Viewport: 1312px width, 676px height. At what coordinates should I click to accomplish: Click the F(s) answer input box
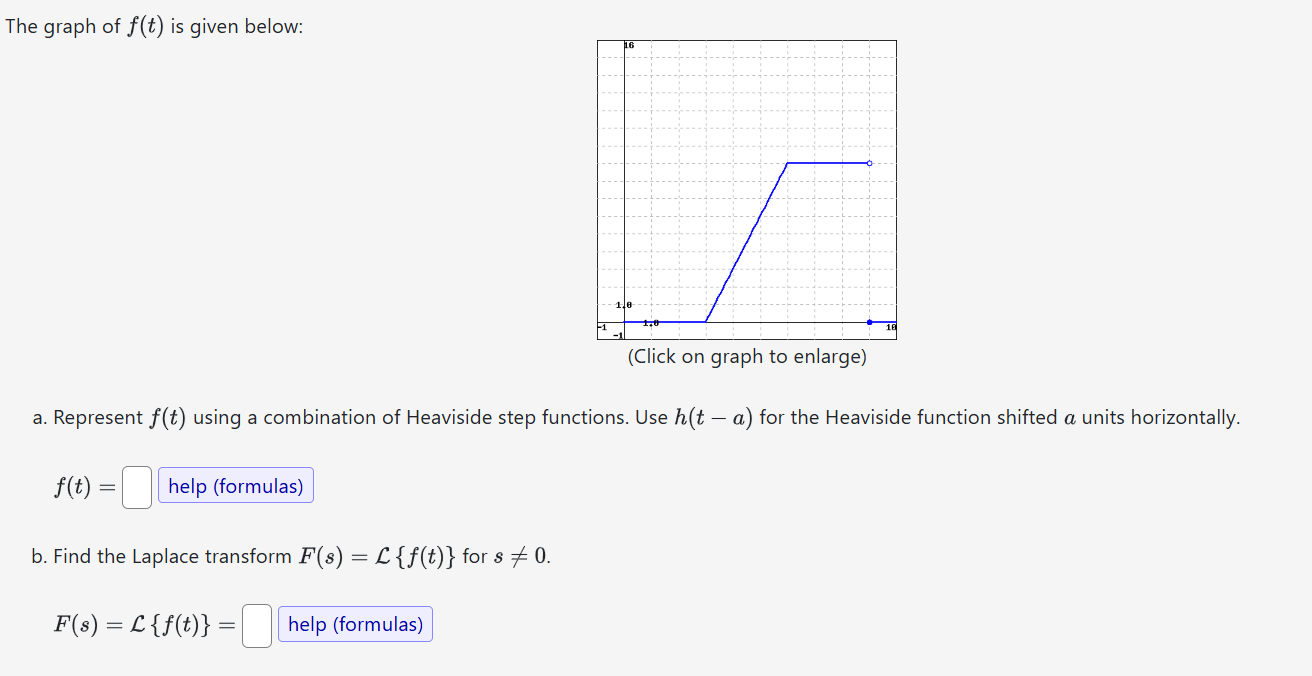click(257, 624)
